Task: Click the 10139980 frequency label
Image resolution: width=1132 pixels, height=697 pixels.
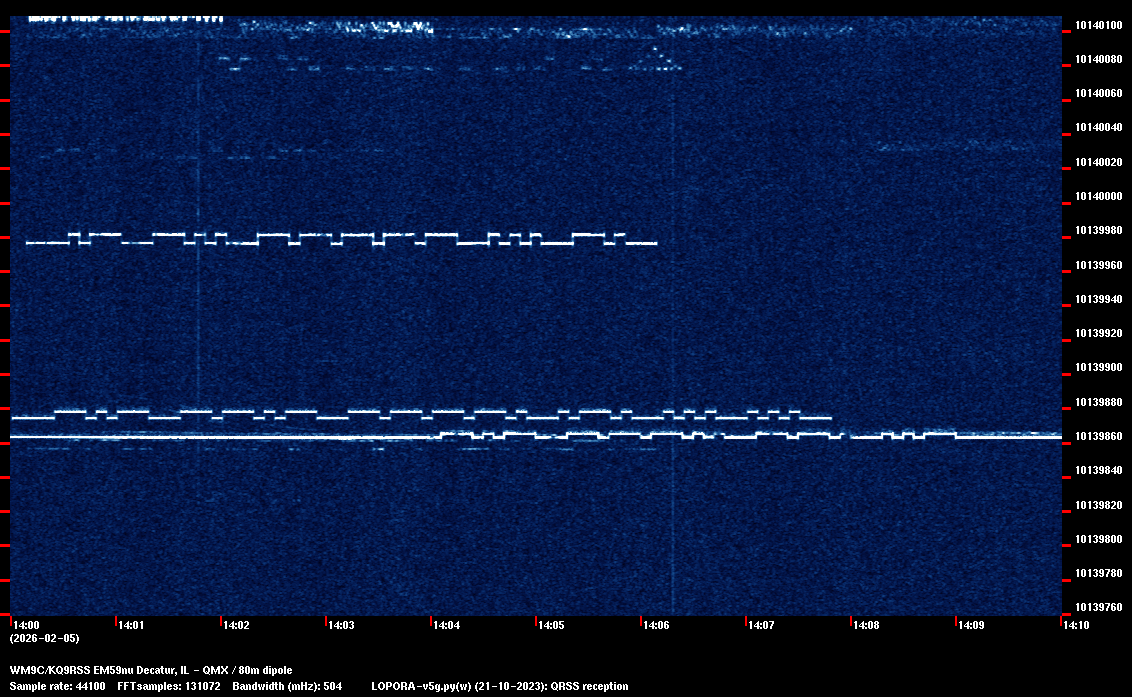Action: coord(1097,231)
